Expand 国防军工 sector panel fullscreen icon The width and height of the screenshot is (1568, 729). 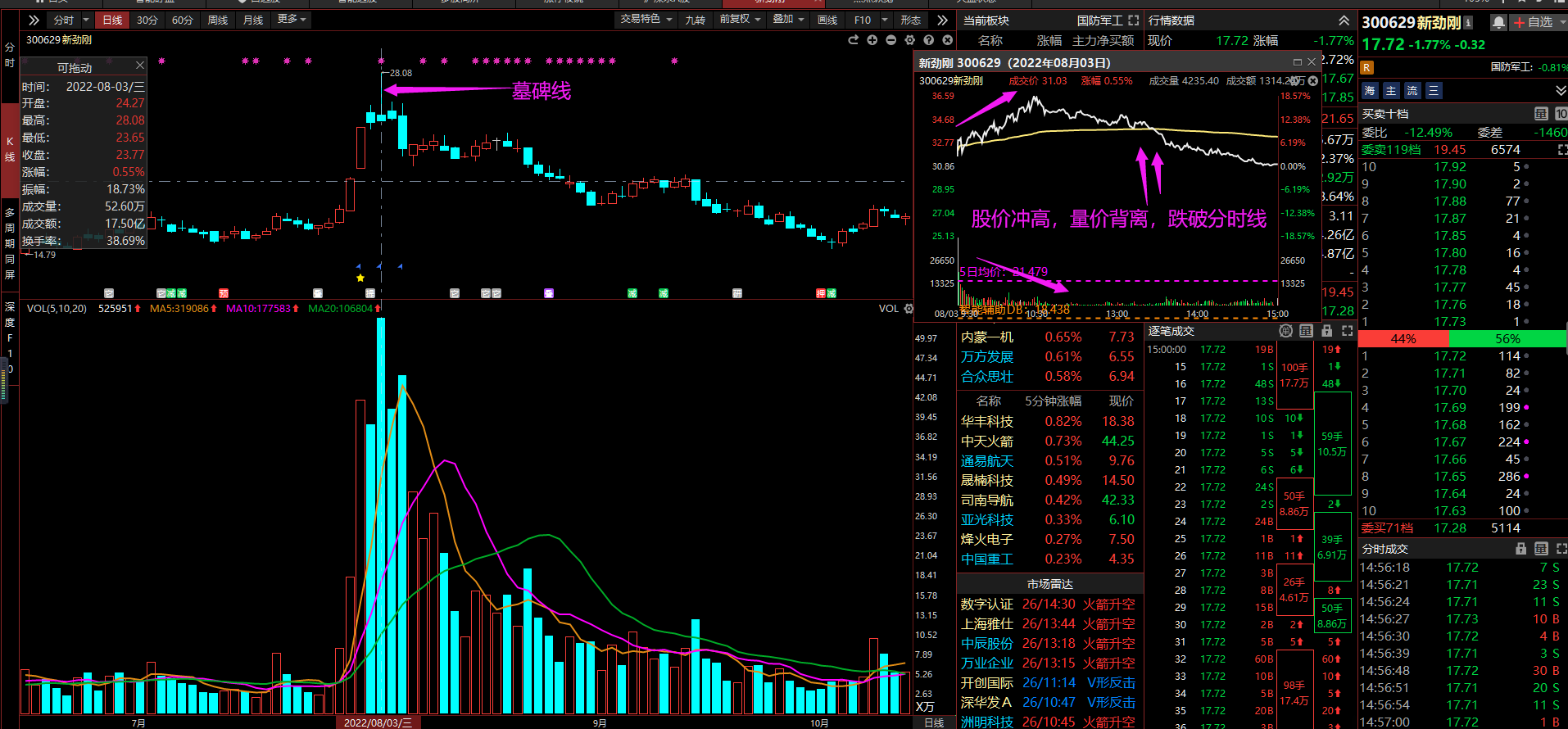[x=1134, y=20]
